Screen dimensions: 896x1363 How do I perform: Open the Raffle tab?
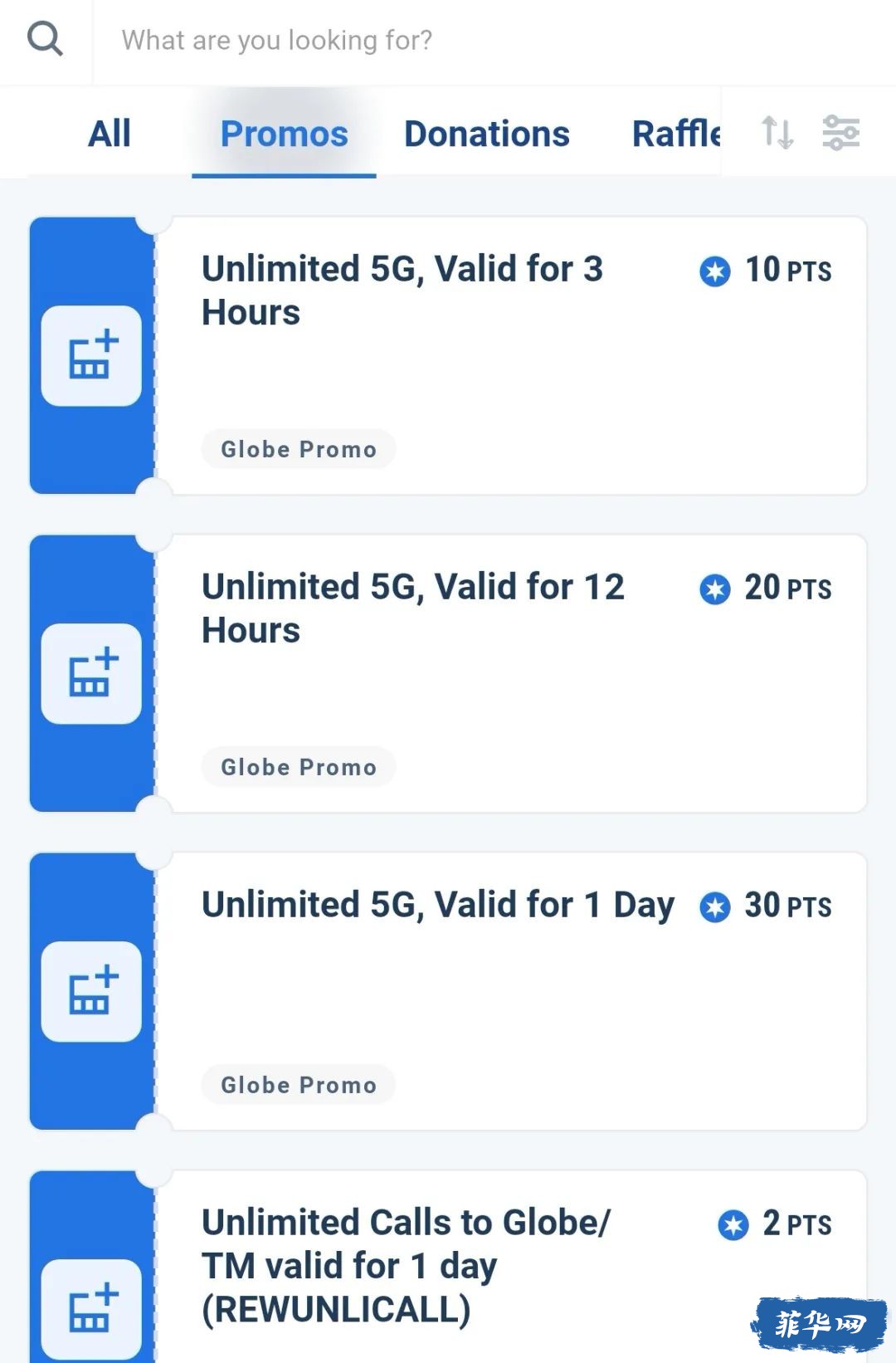tap(676, 134)
